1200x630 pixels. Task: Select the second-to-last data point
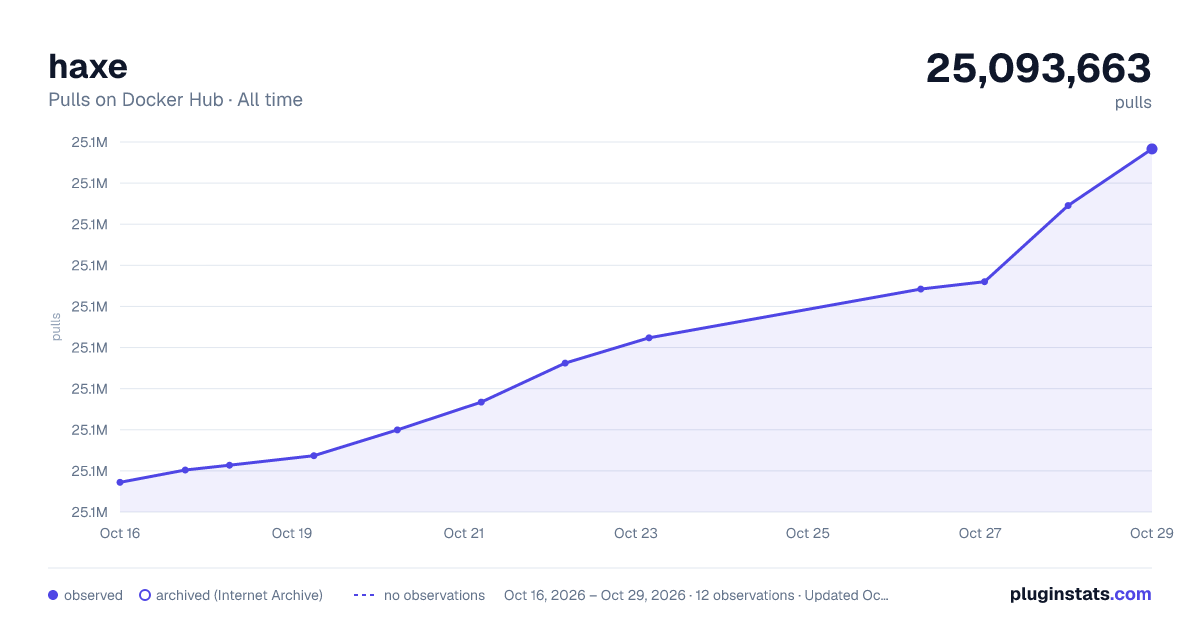click(x=1068, y=206)
